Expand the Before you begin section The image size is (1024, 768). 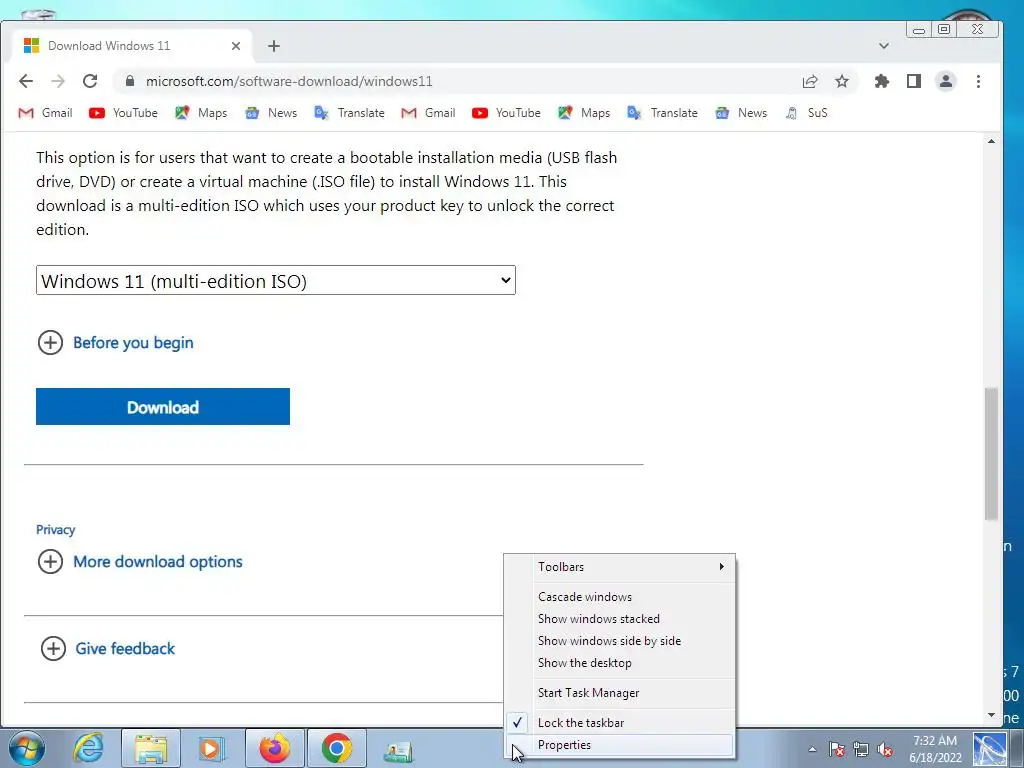116,342
